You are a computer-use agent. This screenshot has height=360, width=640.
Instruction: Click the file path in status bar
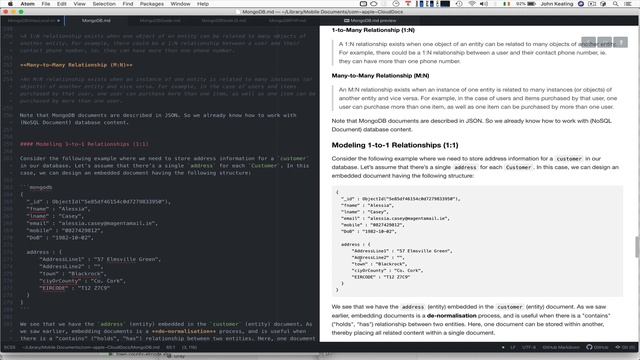91,347
